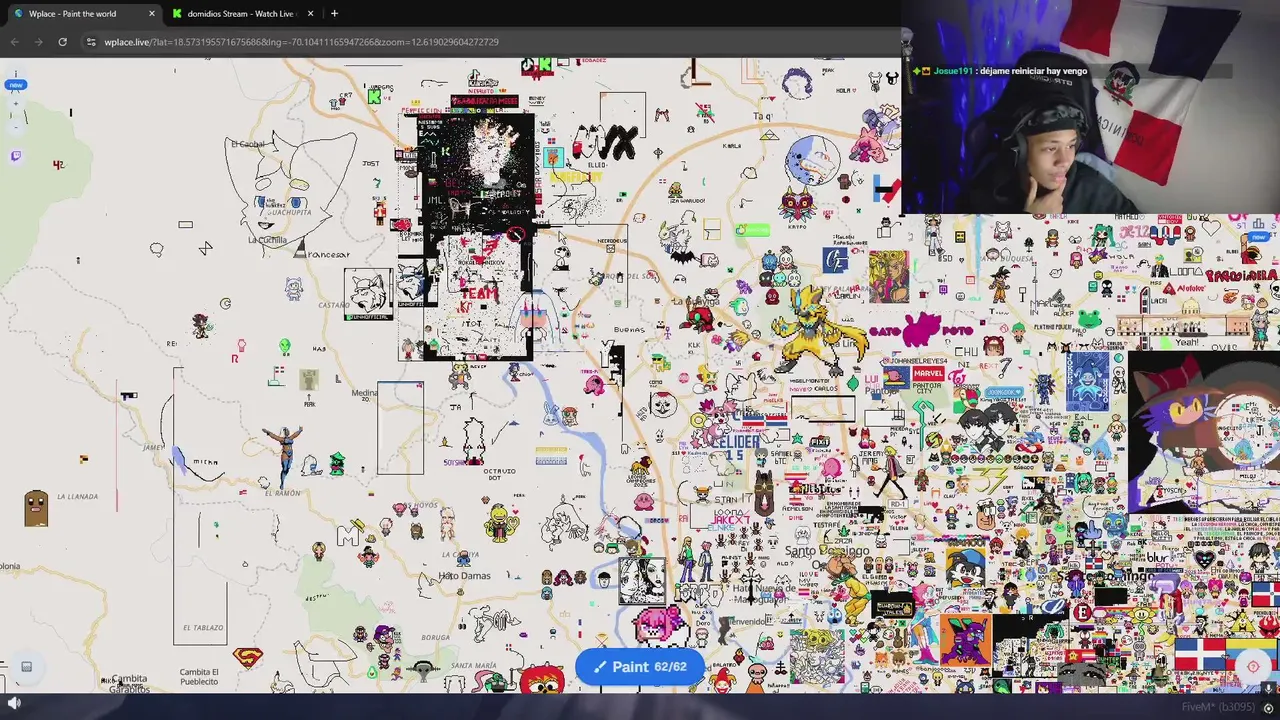Screen dimensions: 1280x720
Task: Open the Twitch icon in the map sidebar
Action: click(15, 156)
